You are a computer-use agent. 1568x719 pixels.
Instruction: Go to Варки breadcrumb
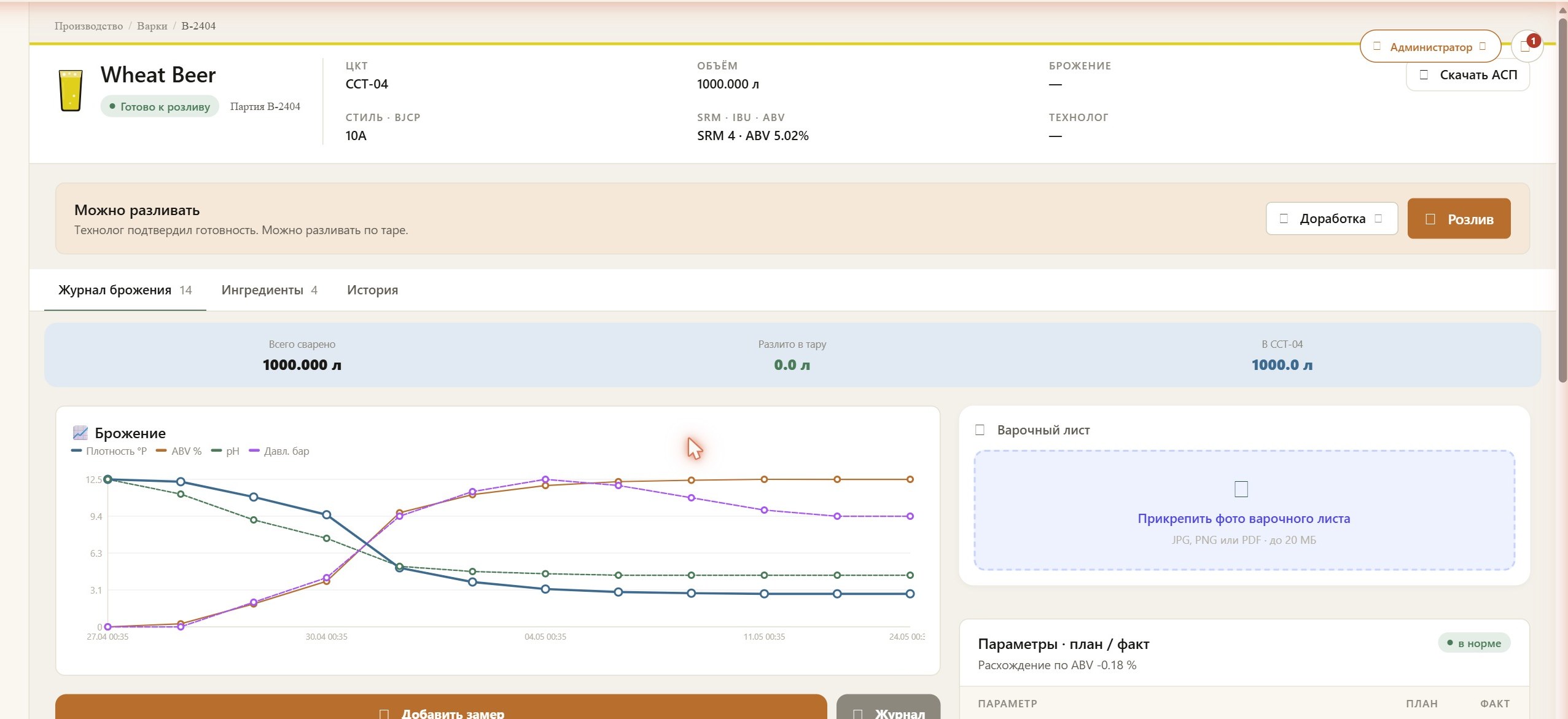pyautogui.click(x=152, y=26)
